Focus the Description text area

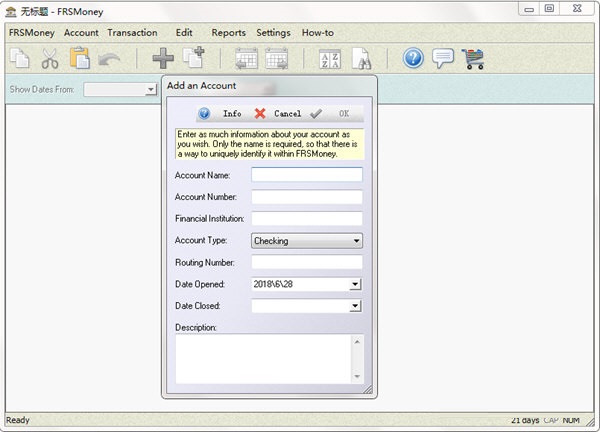tap(263, 359)
